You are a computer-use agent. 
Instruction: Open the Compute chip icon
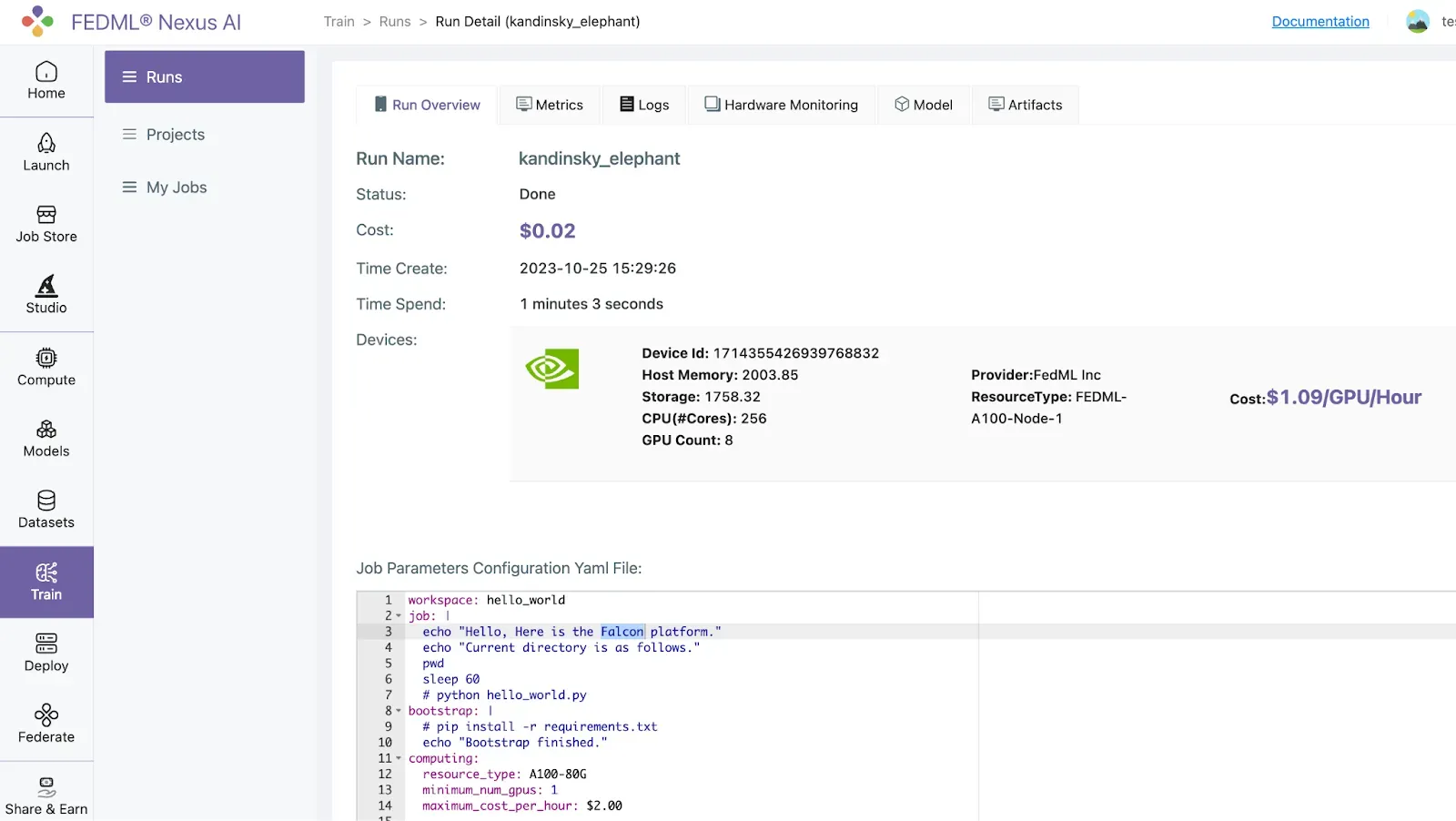click(x=46, y=358)
